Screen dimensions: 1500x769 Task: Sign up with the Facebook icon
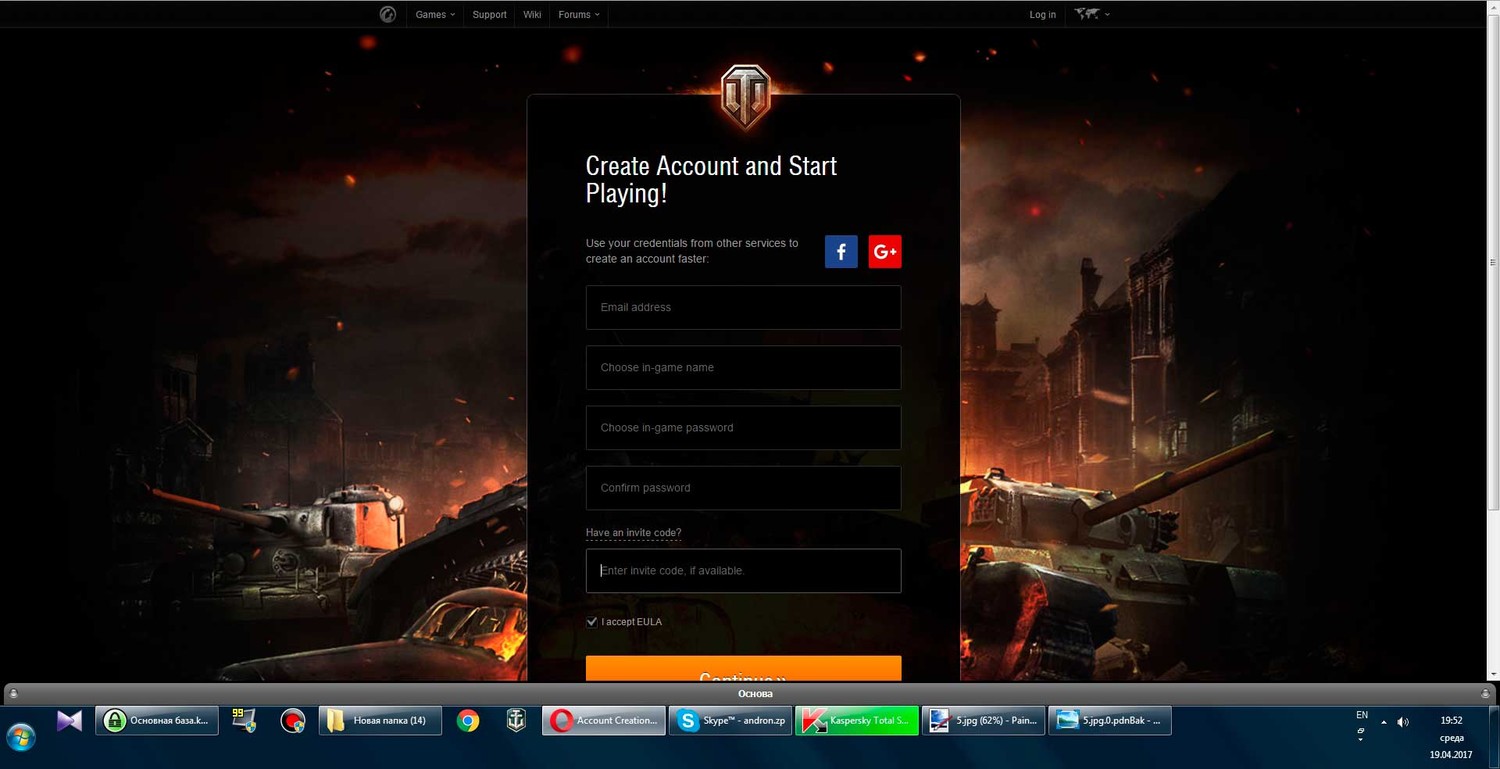click(x=841, y=251)
